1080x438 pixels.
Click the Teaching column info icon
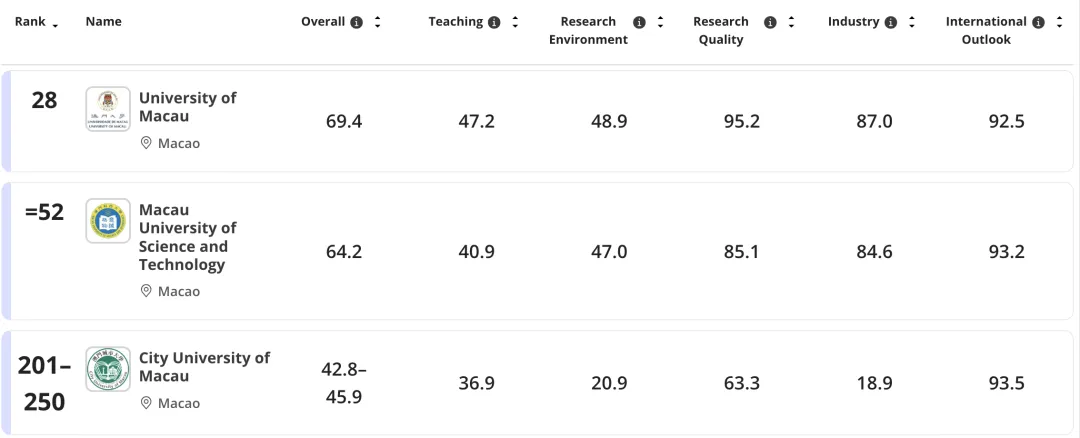(494, 22)
